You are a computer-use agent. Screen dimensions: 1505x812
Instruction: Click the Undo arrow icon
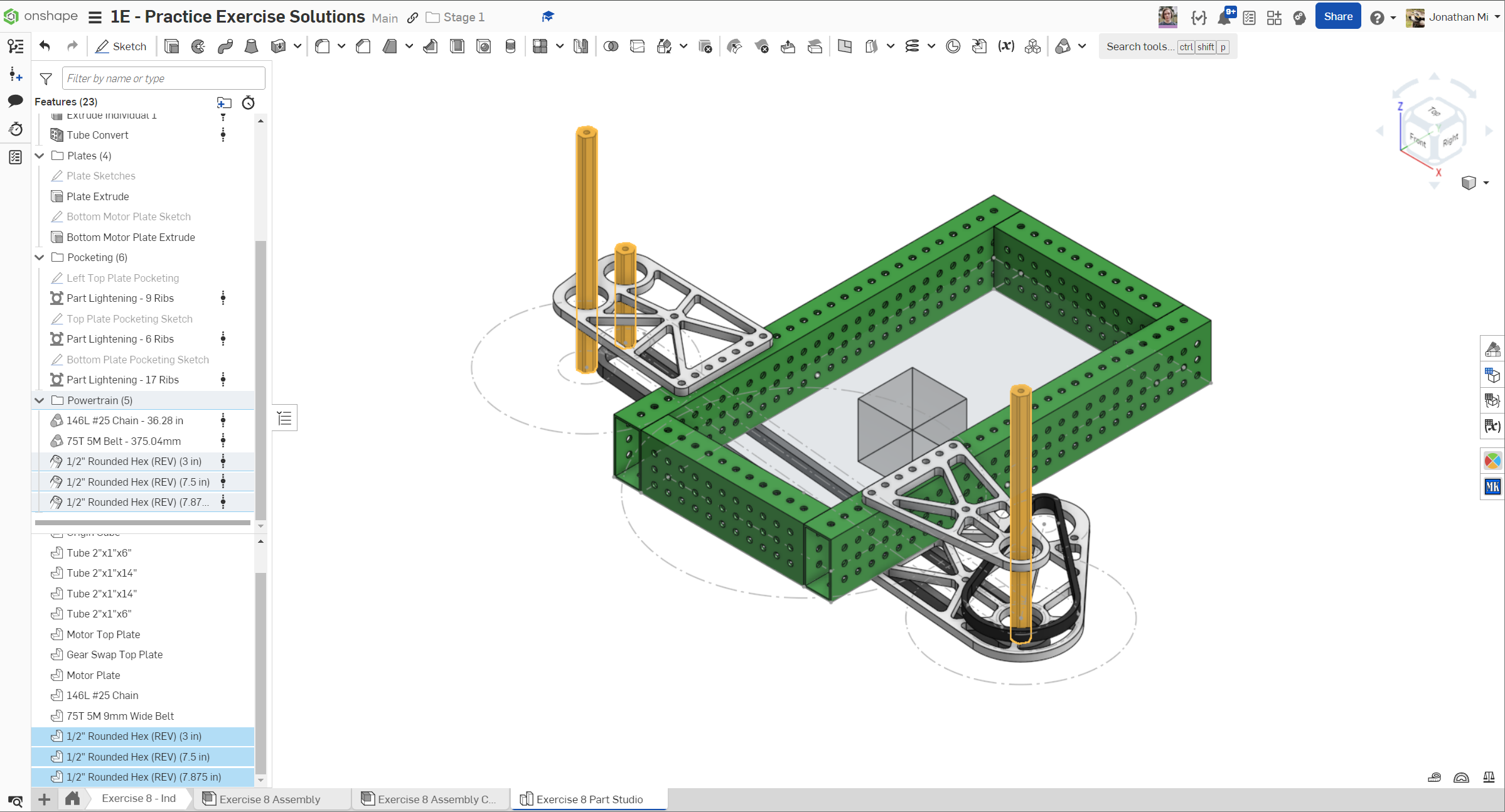point(45,46)
